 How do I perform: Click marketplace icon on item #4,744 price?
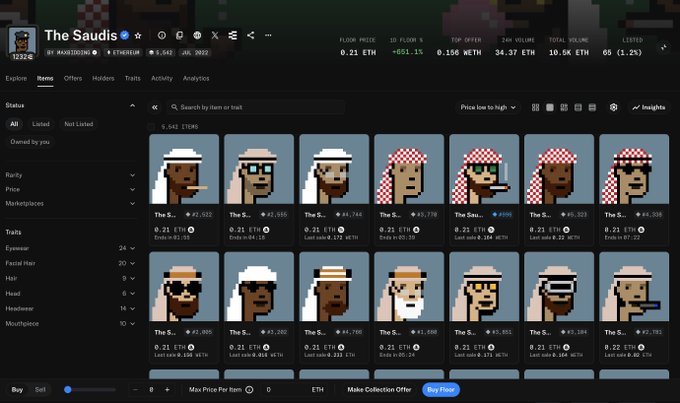pyautogui.click(x=341, y=230)
